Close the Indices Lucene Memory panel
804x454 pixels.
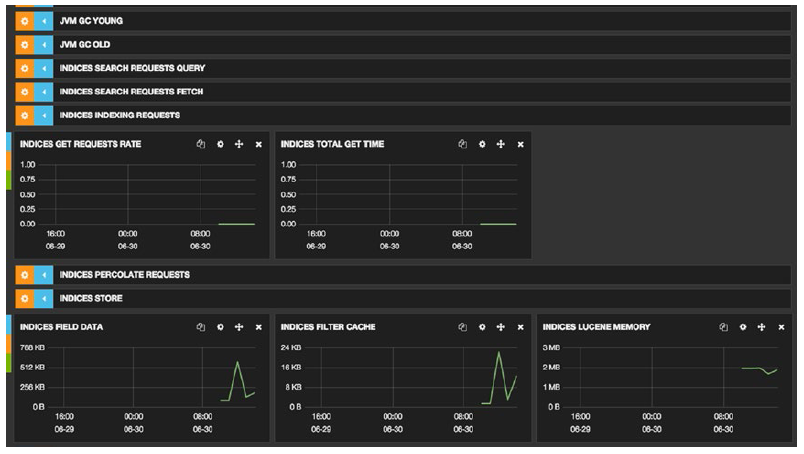[x=781, y=327]
